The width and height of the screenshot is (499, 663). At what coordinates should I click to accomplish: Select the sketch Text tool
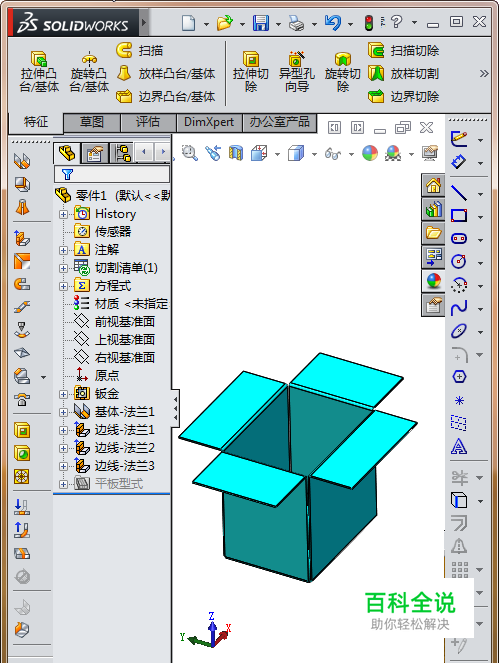point(459,447)
